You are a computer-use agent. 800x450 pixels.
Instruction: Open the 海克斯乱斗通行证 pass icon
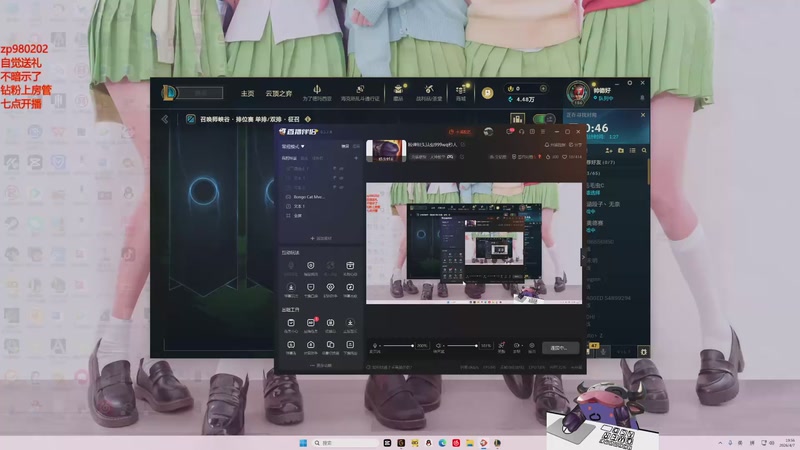click(360, 93)
